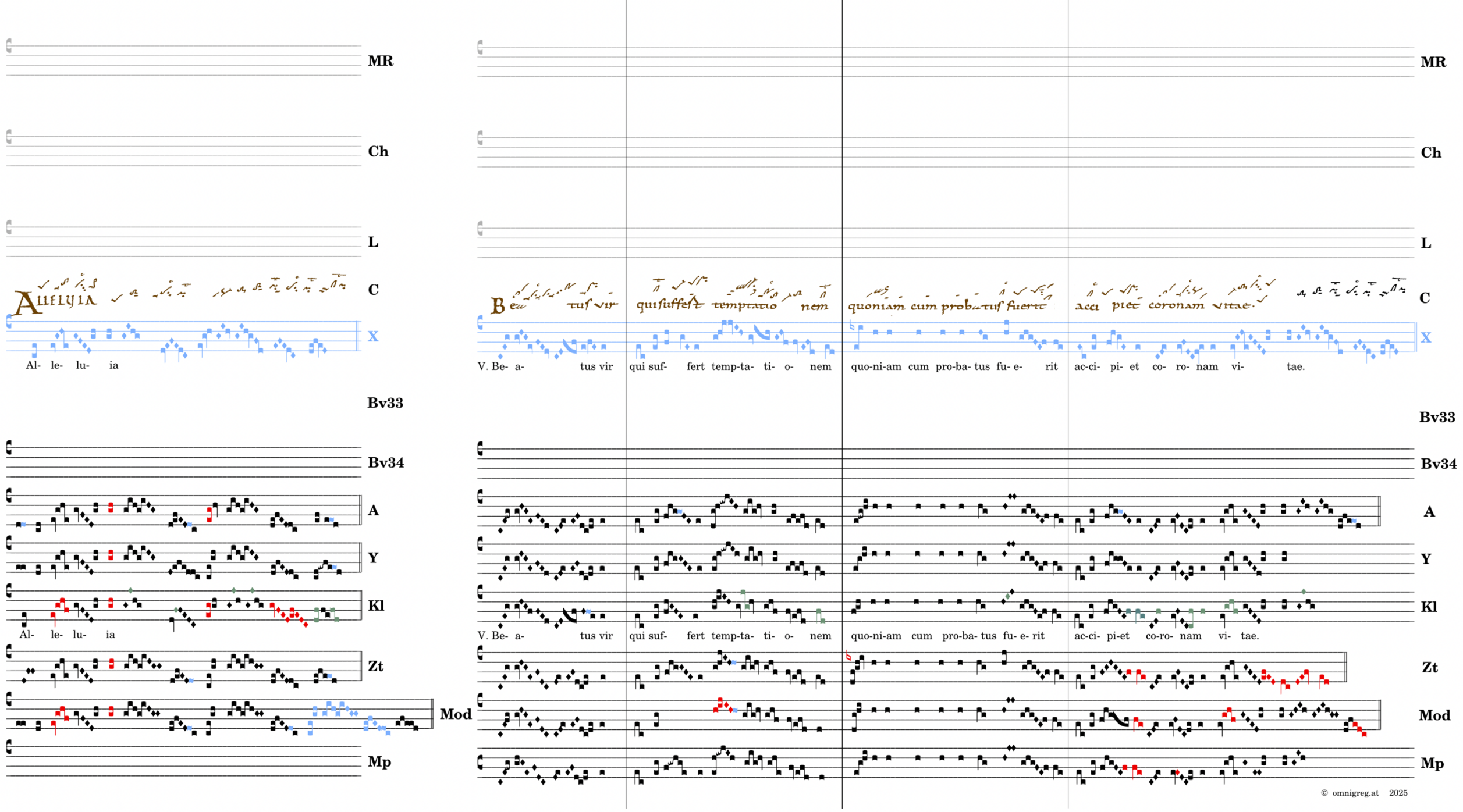Click the lyric 'V. Be-' under the Kl staff
The width and height of the screenshot is (1463, 812).
[493, 636]
